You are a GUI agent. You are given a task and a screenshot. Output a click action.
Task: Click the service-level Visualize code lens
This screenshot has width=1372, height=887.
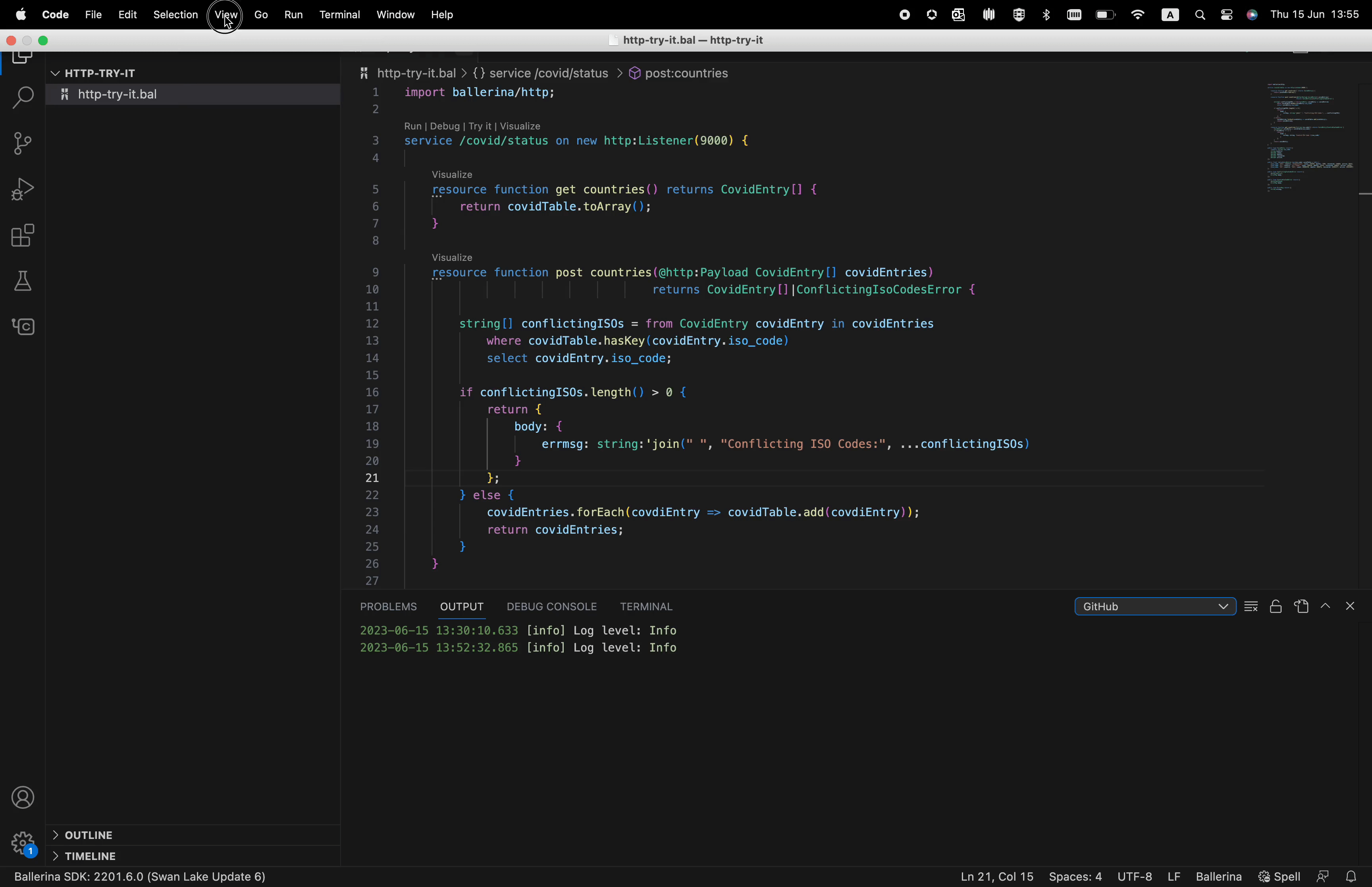pyautogui.click(x=520, y=126)
